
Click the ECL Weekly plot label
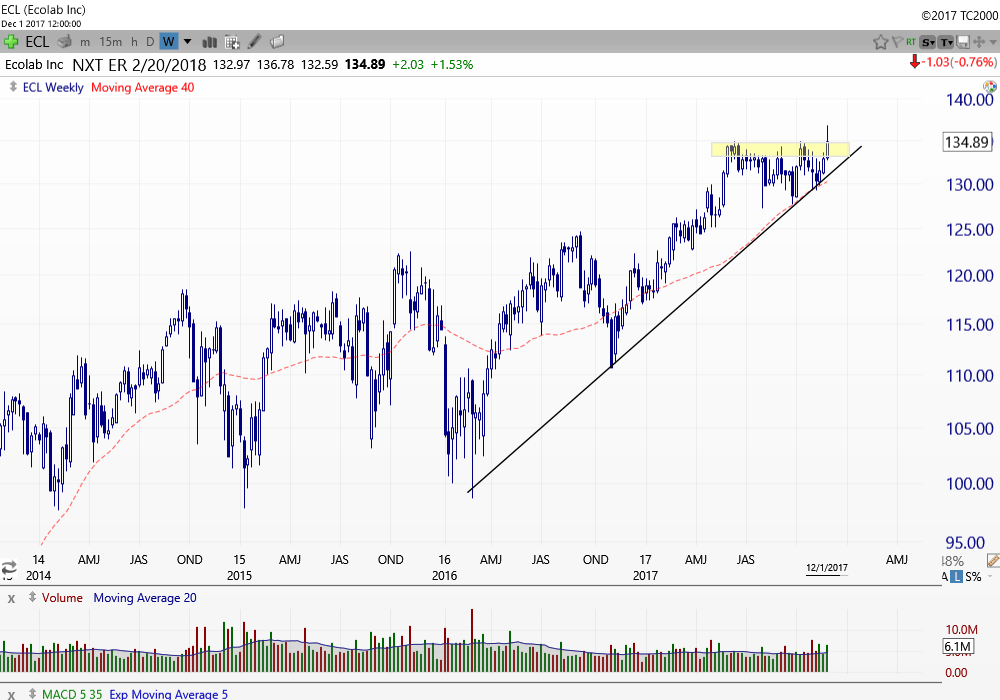[x=53, y=87]
